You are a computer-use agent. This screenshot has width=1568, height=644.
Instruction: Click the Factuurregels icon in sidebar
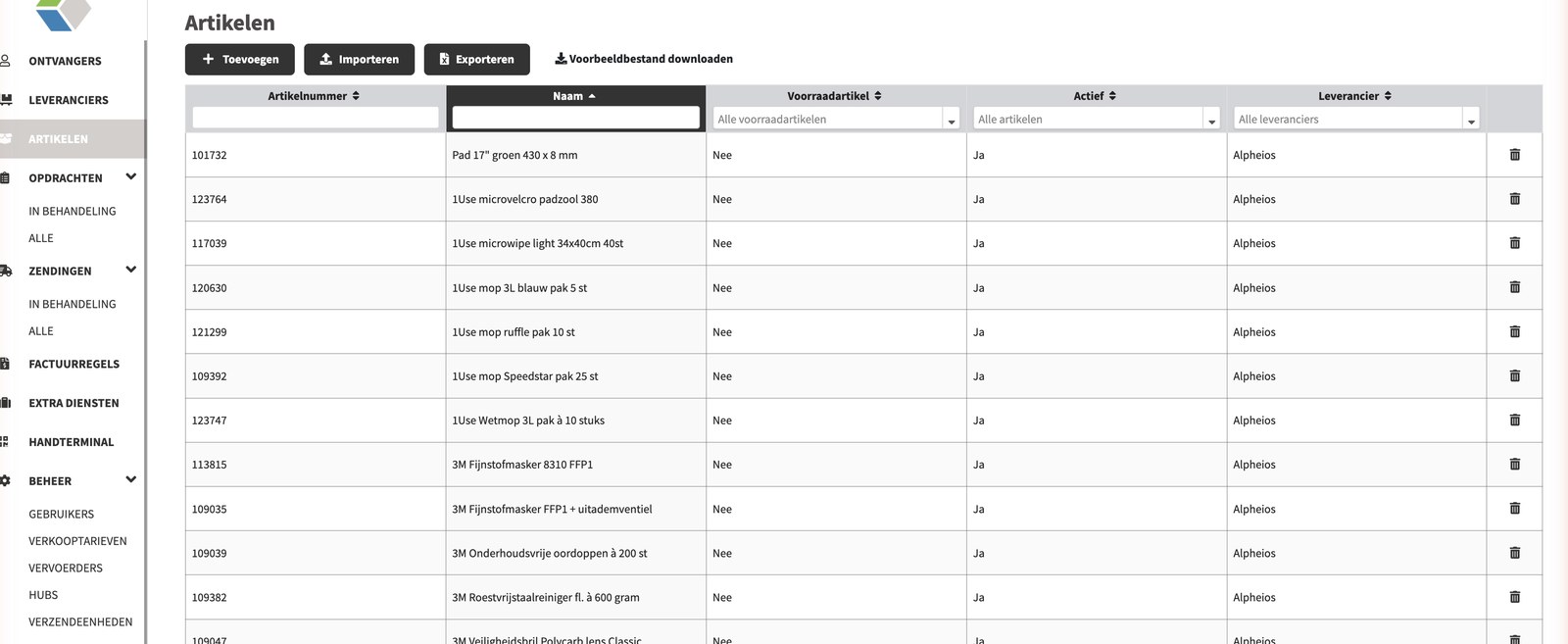point(5,364)
